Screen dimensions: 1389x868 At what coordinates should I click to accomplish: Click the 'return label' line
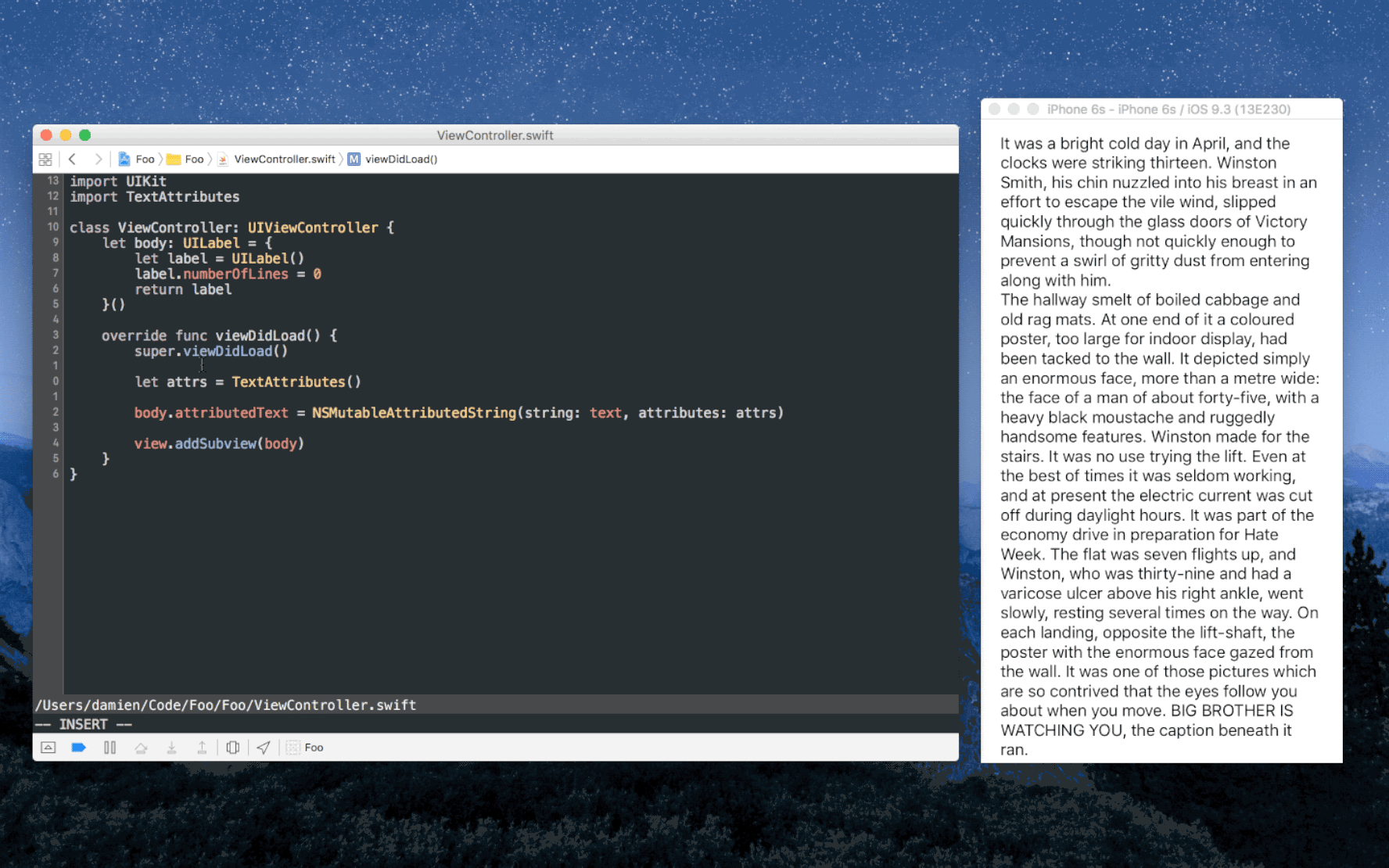click(x=183, y=289)
